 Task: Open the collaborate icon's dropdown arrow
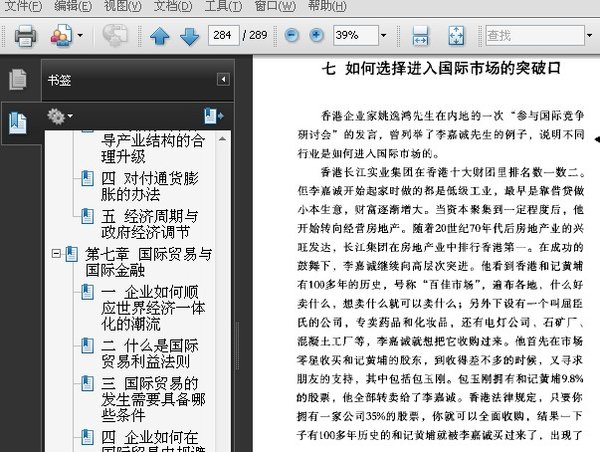[80, 36]
